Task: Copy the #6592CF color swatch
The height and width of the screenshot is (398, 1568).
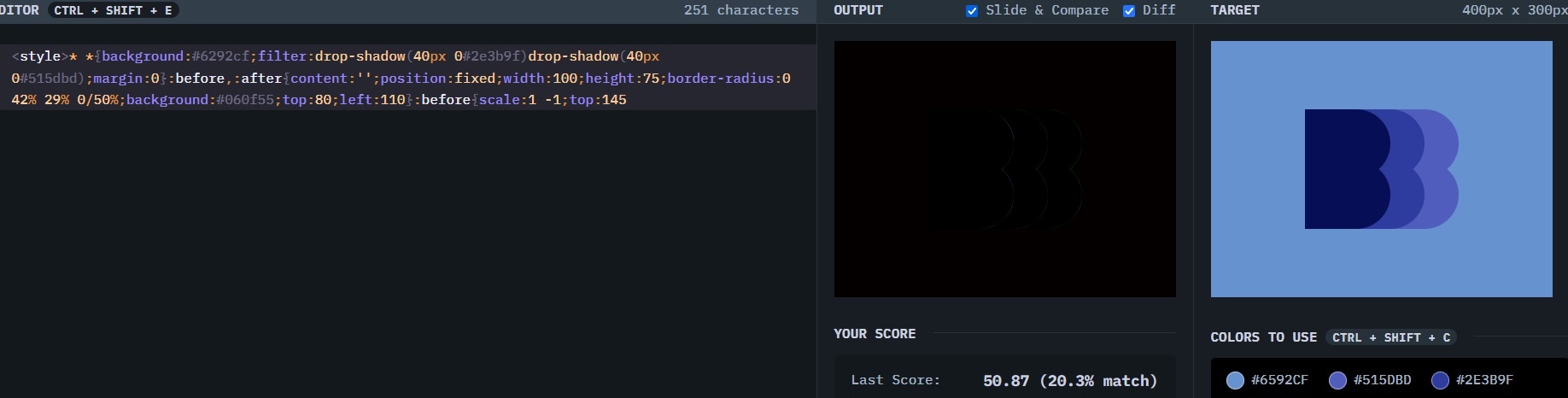Action: (x=1267, y=380)
